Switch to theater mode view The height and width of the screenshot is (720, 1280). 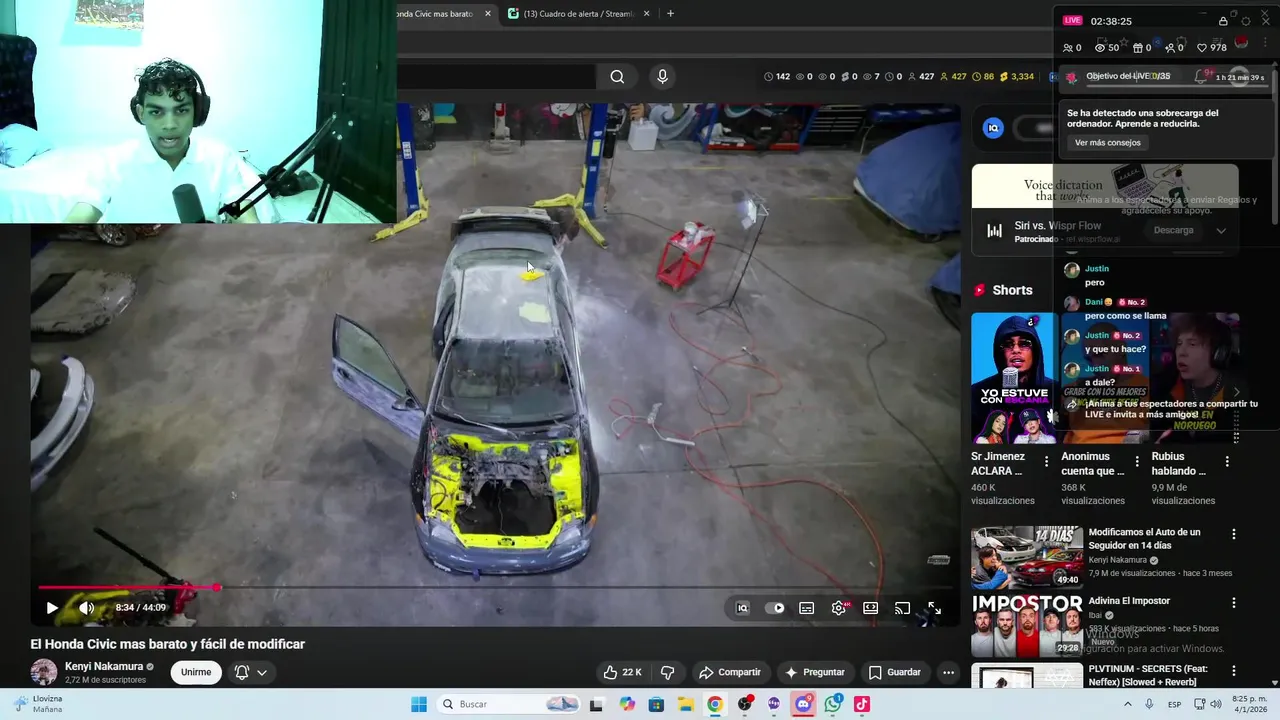click(x=871, y=608)
